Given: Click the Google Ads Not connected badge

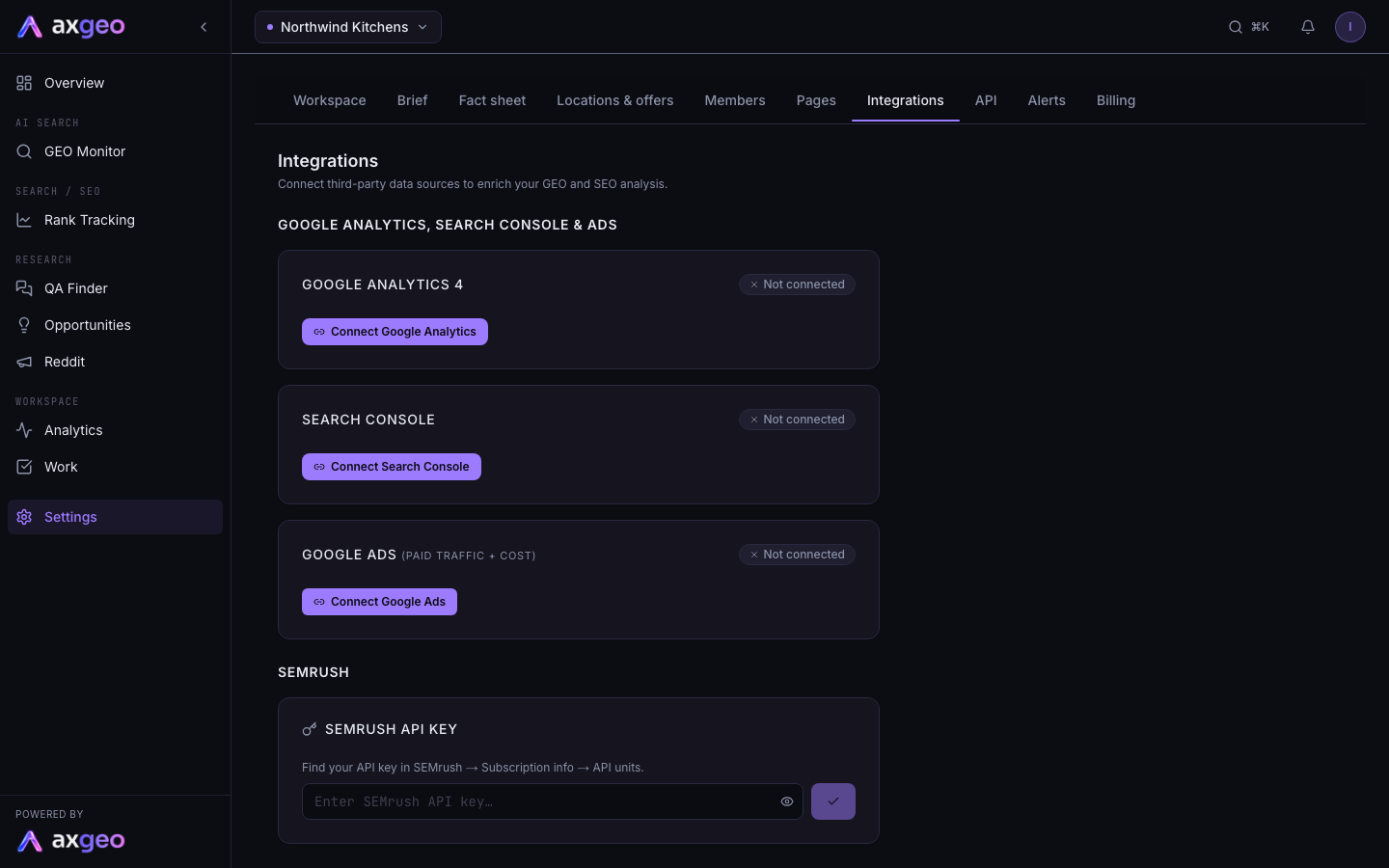Looking at the screenshot, I should click(797, 555).
